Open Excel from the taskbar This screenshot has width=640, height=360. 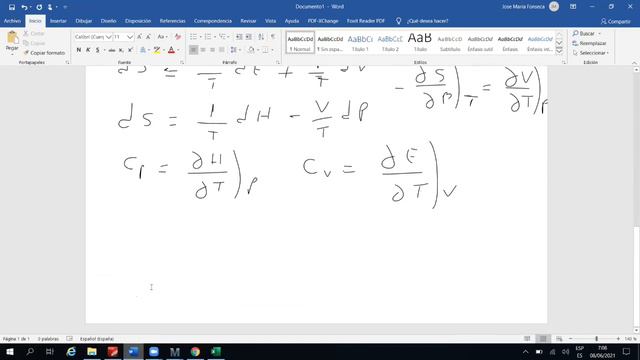point(216,351)
